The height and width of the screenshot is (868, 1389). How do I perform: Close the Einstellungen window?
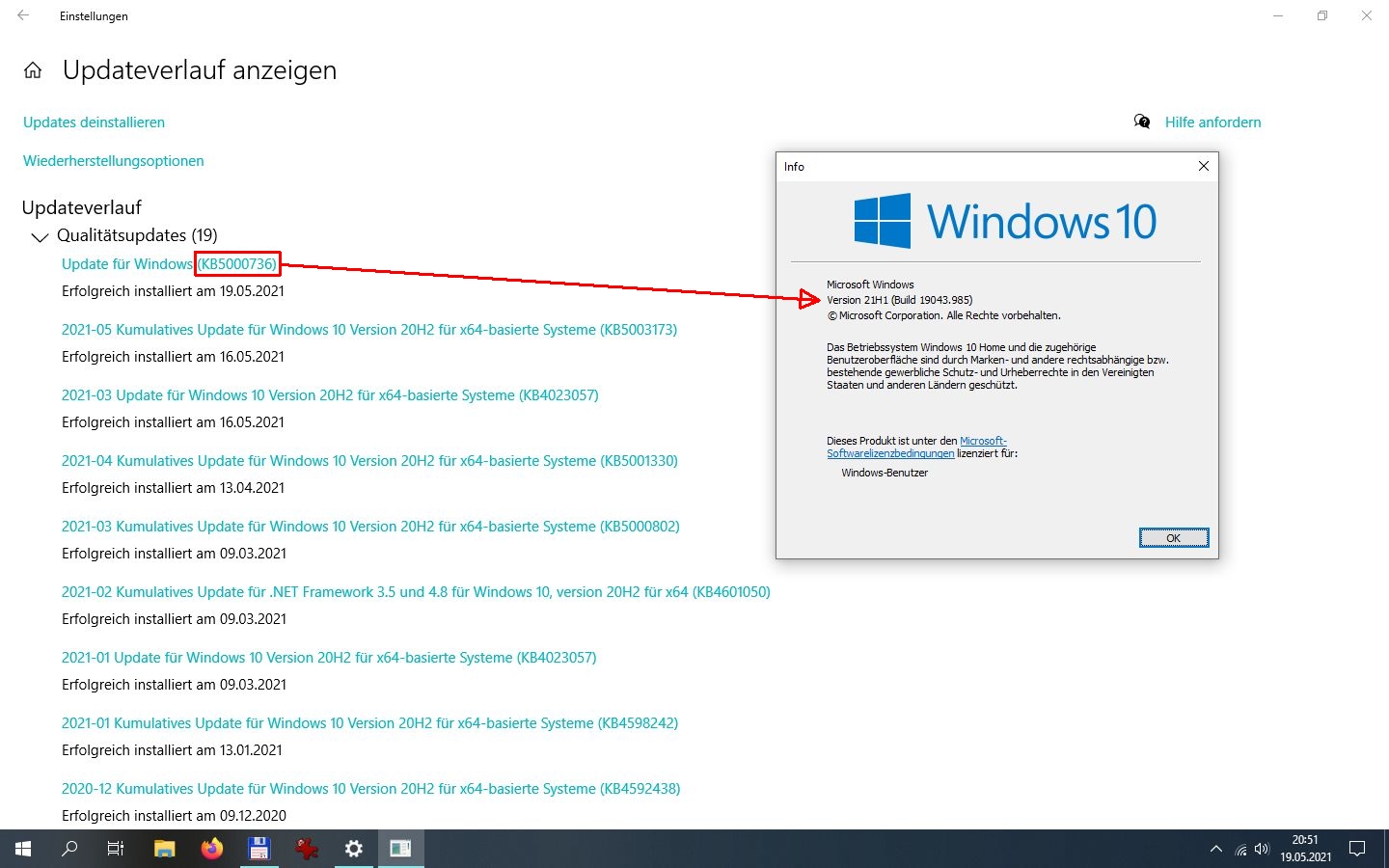tap(1367, 15)
